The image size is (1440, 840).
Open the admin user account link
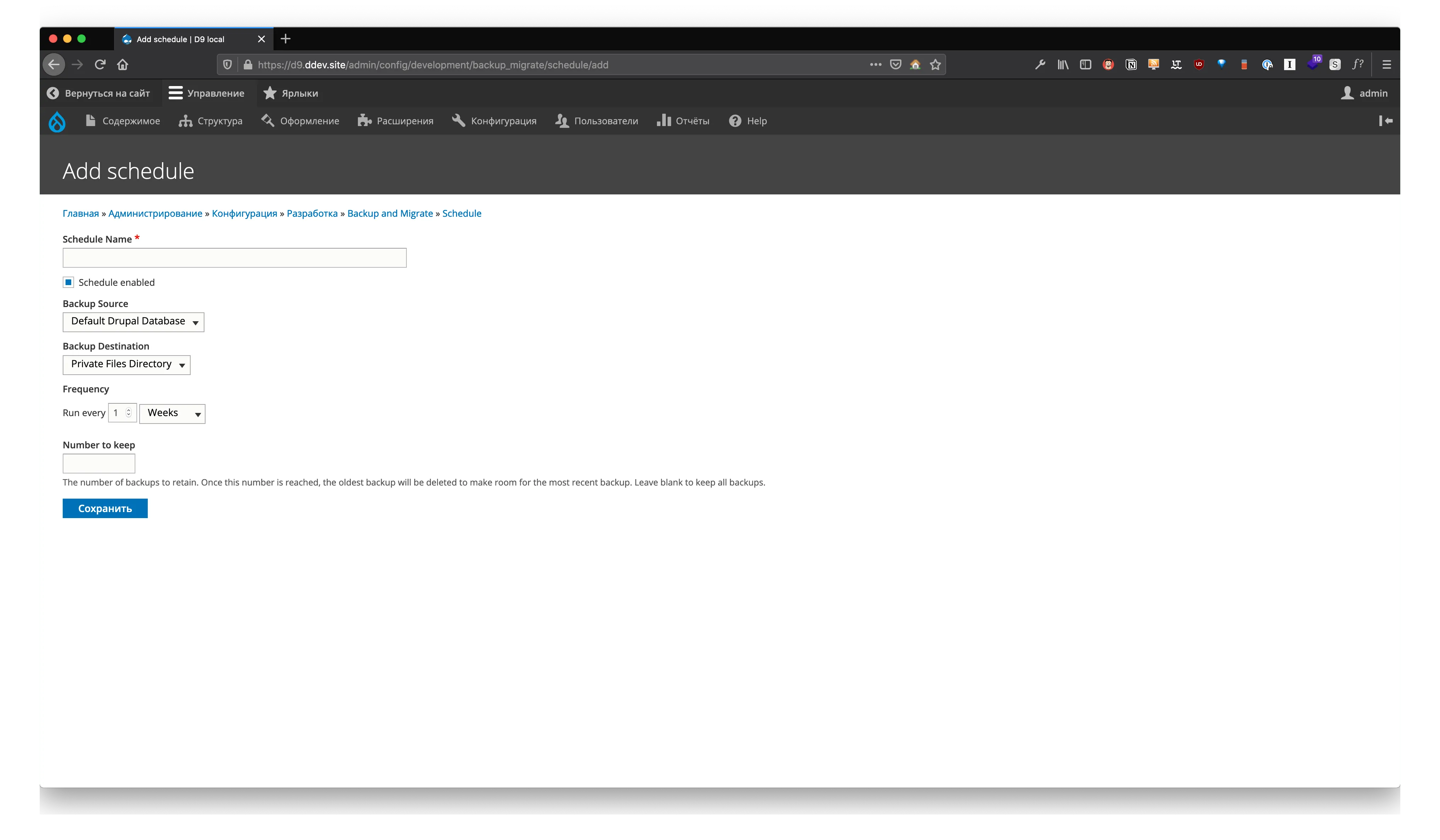(1364, 93)
